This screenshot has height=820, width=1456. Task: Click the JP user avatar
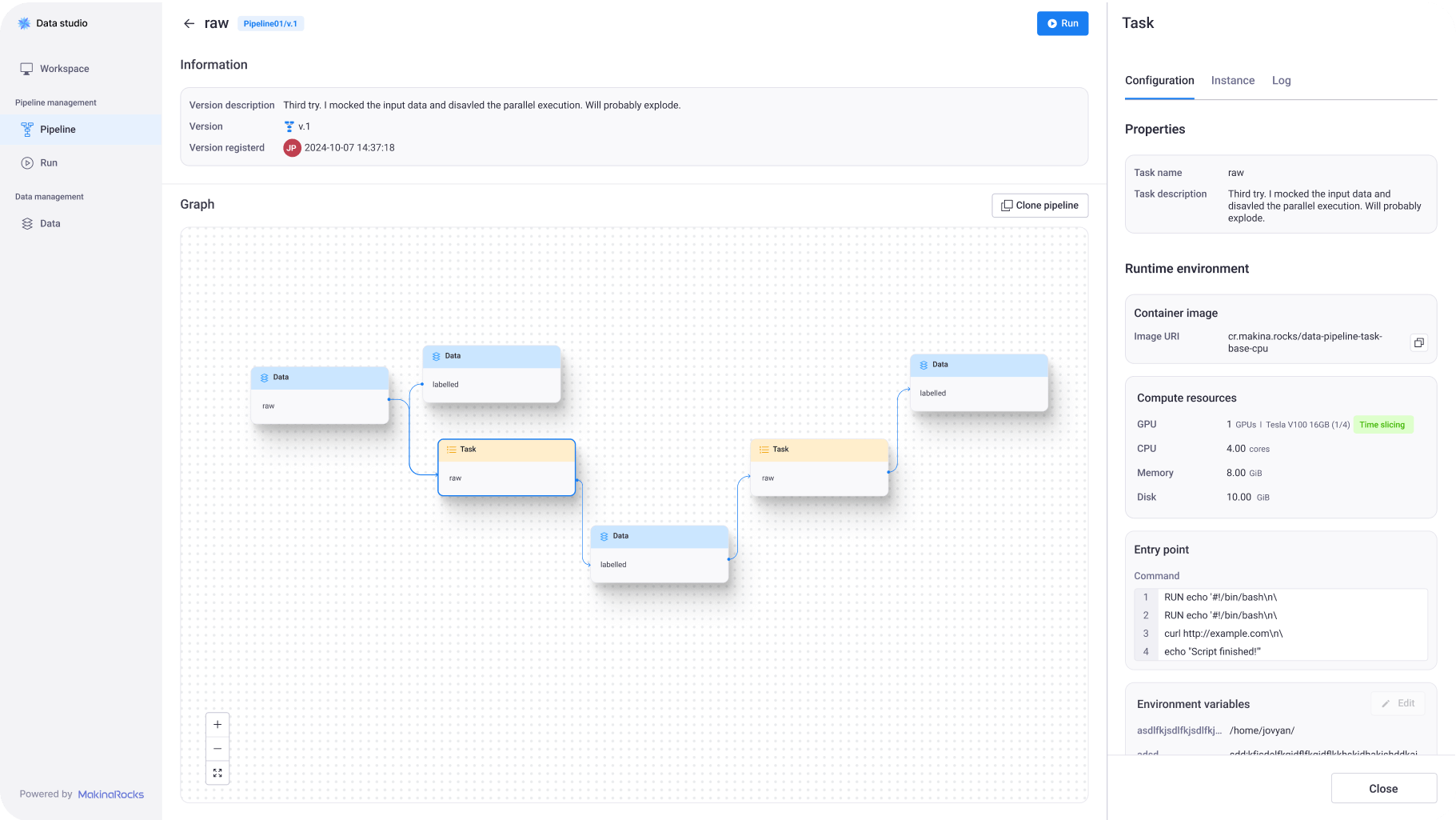pyautogui.click(x=292, y=148)
